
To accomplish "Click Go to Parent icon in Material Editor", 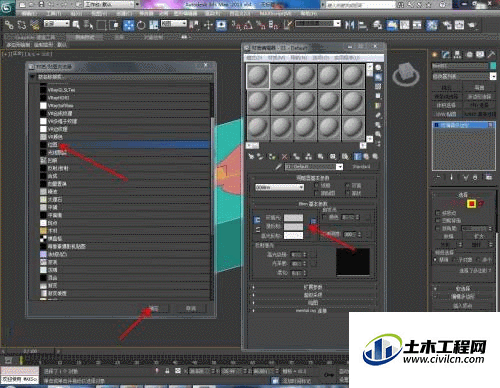I will click(366, 156).
